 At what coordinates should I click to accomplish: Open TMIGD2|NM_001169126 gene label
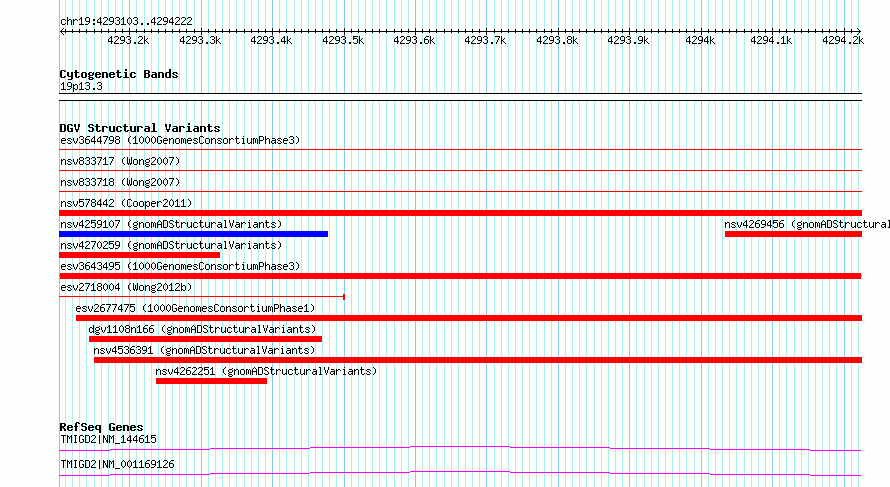coord(117,464)
